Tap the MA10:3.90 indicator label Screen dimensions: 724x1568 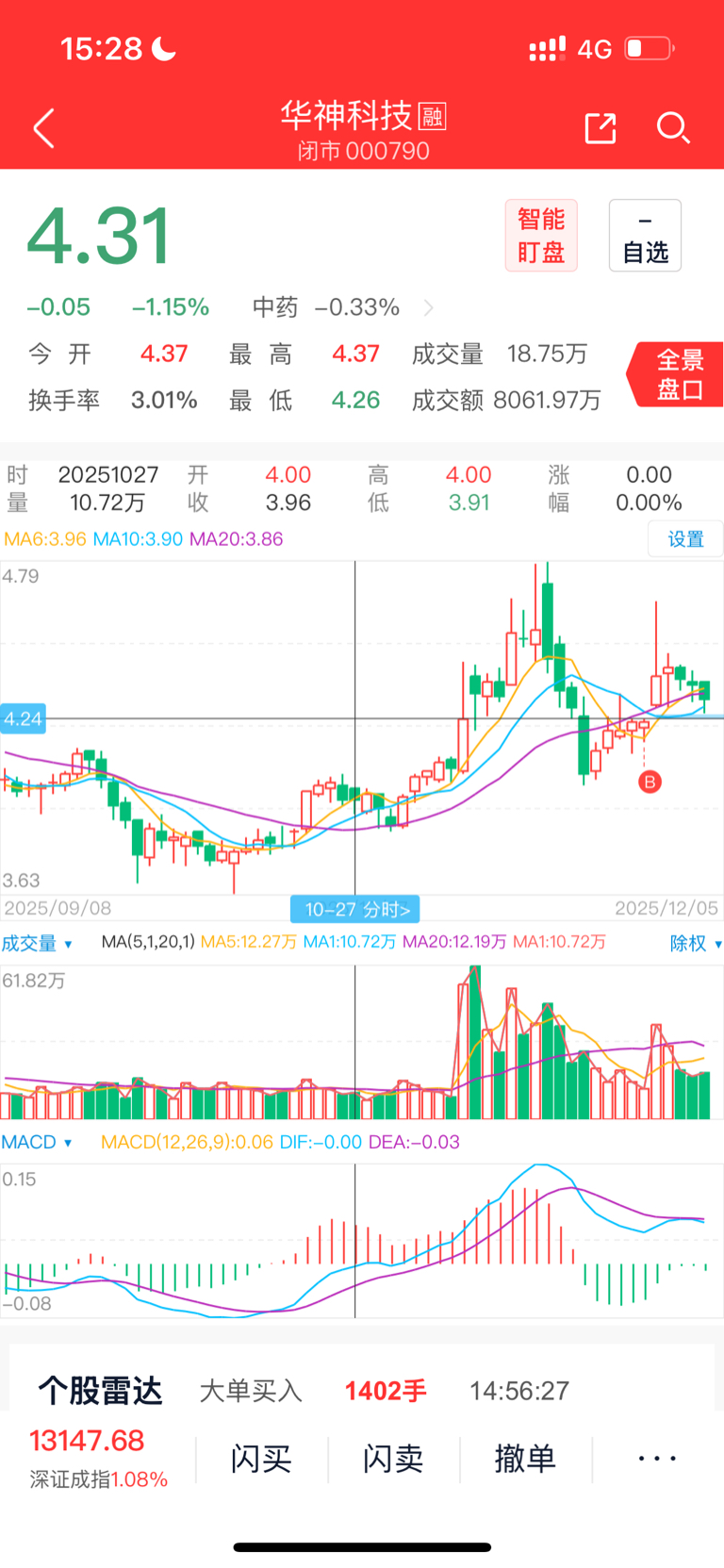click(138, 539)
